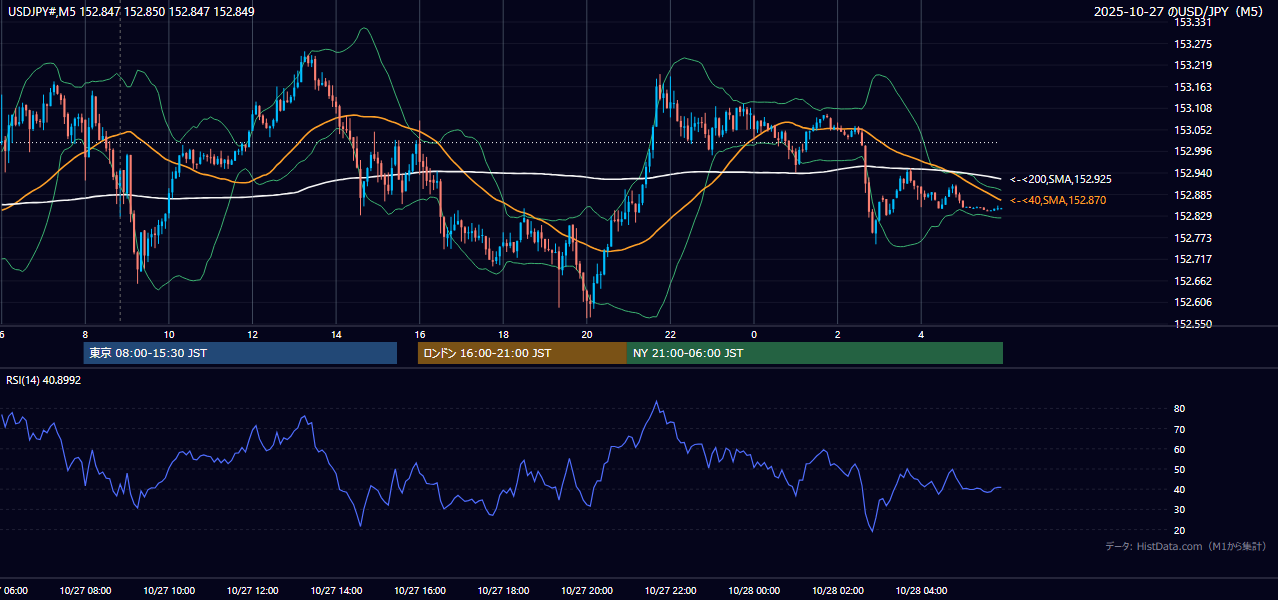Click hour tick 18 below price chart

tap(503, 334)
